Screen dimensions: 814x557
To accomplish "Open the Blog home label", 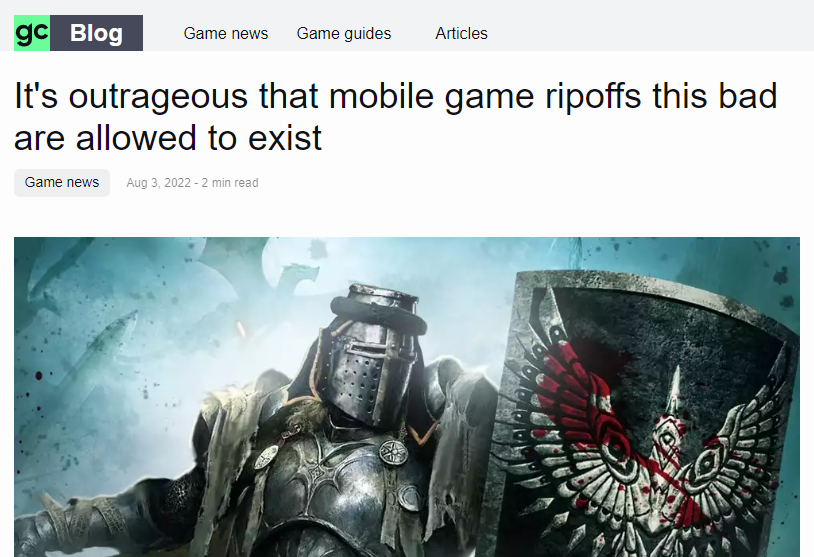I will pyautogui.click(x=97, y=33).
